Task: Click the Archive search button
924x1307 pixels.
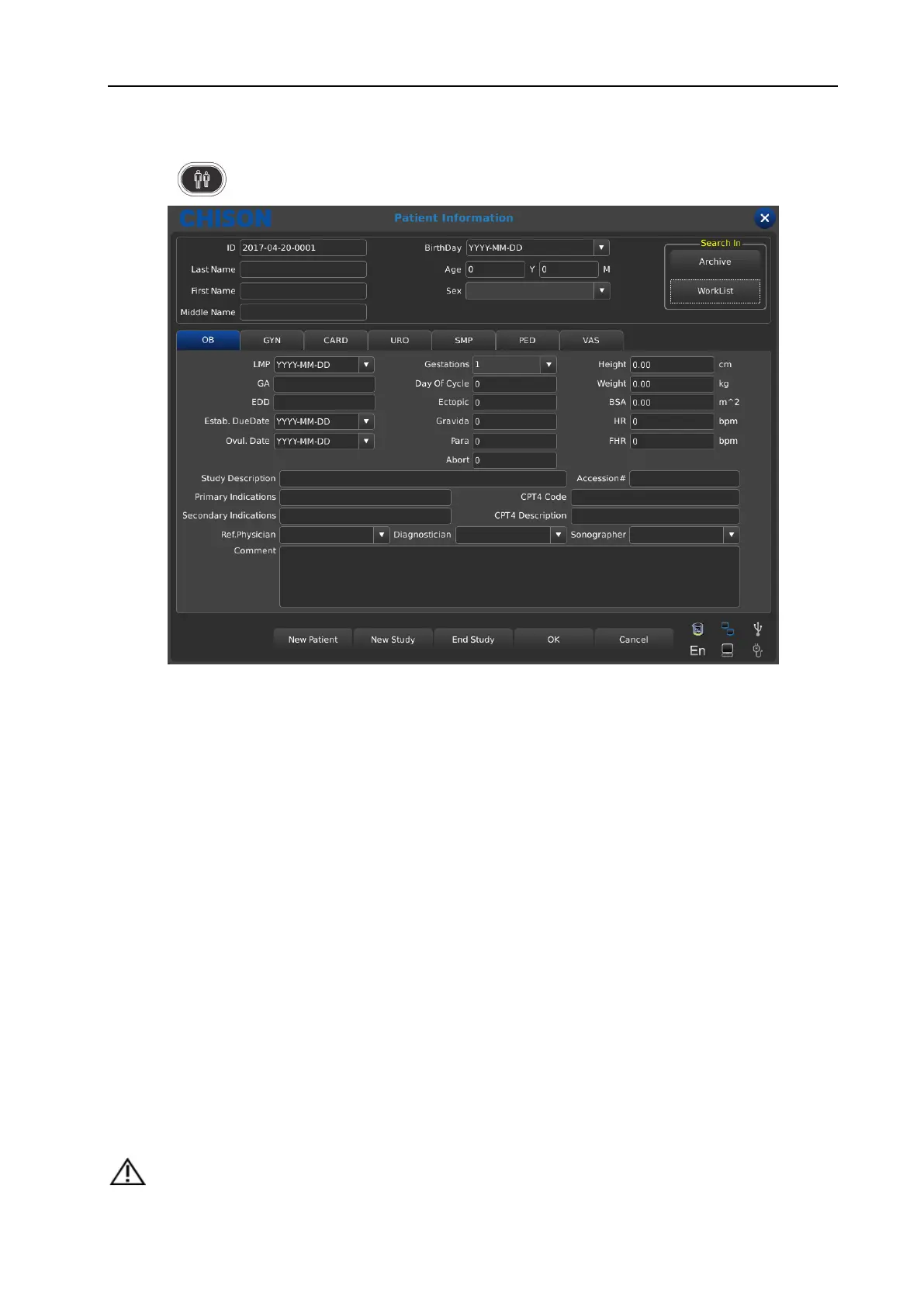Action: coord(715,262)
